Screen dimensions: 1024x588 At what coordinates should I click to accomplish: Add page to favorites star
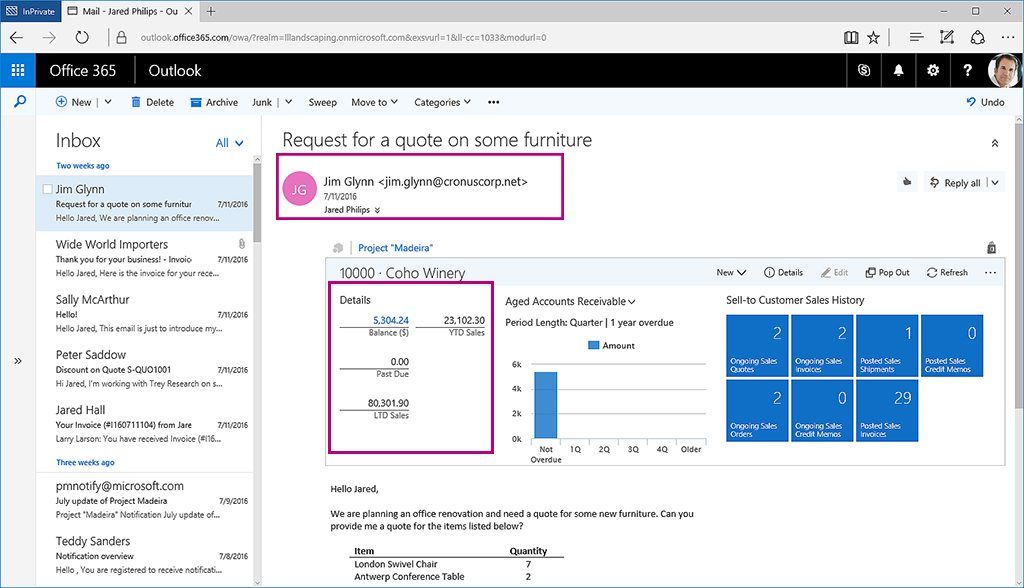(873, 37)
